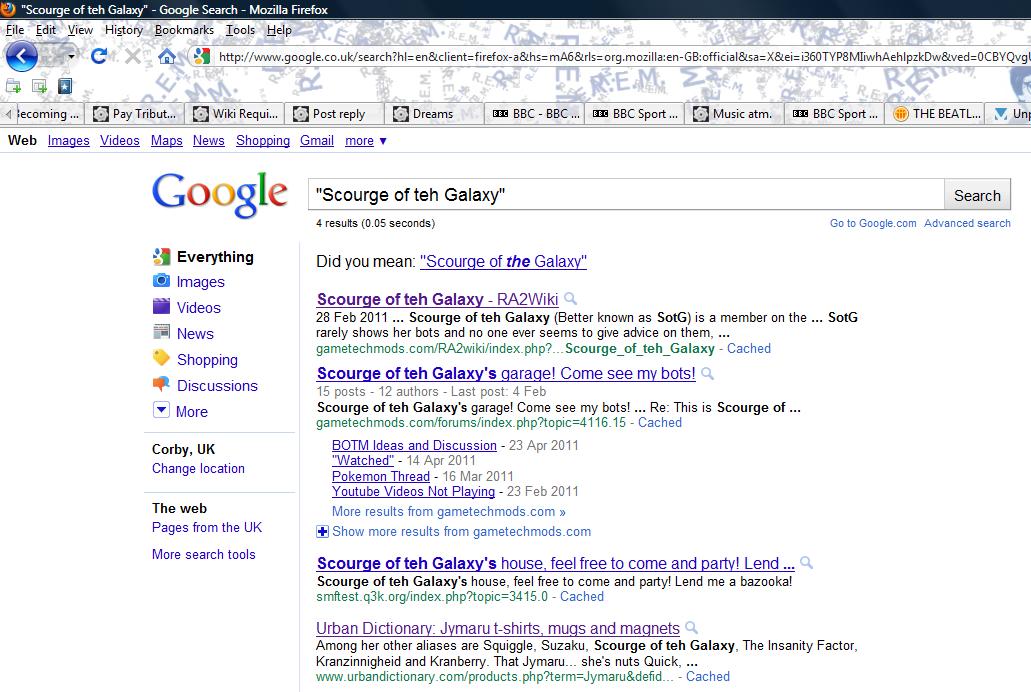
Task: Open the Tools menu
Action: (240, 30)
